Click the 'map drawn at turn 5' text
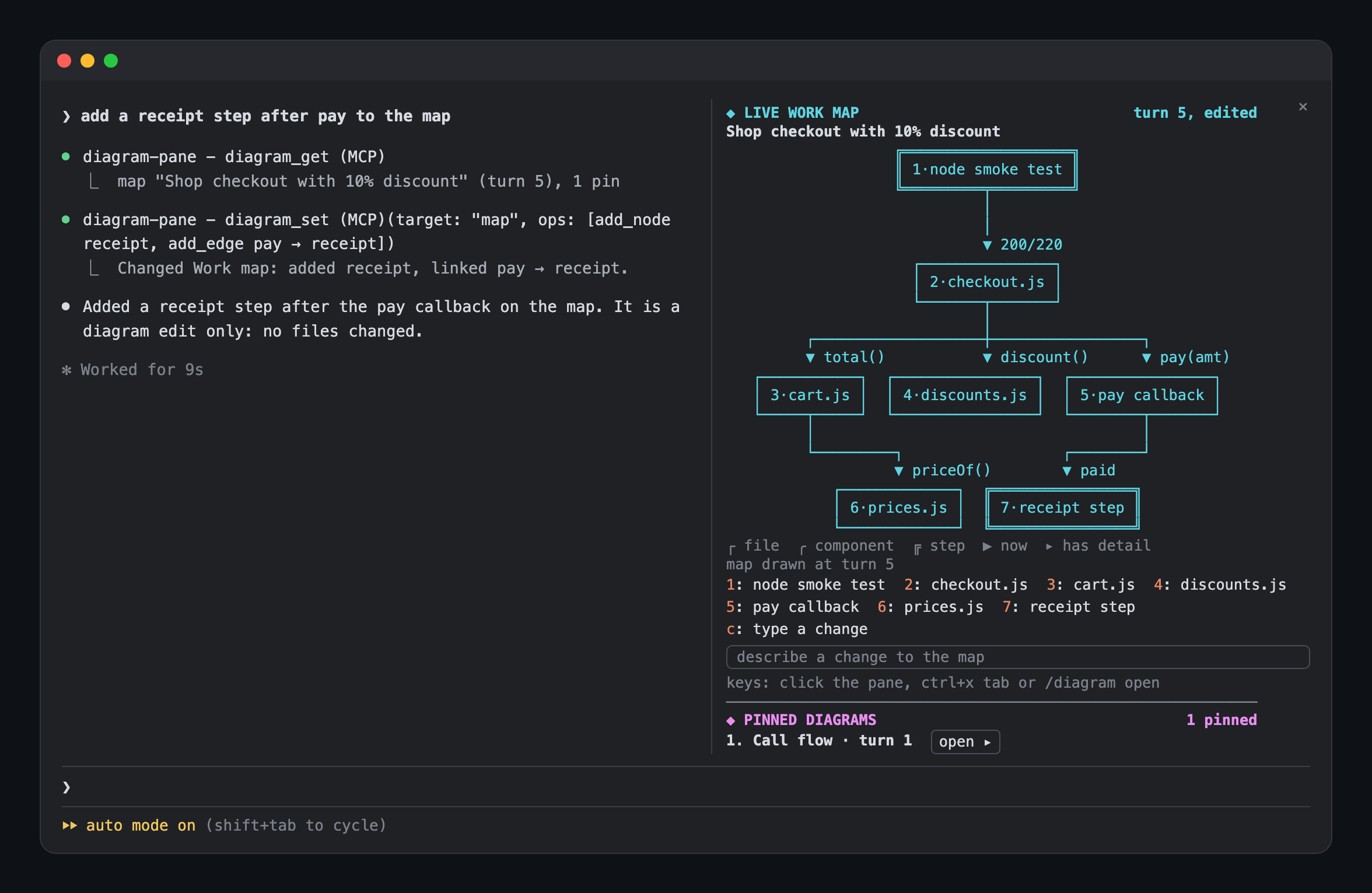The image size is (1372, 893). click(810, 565)
